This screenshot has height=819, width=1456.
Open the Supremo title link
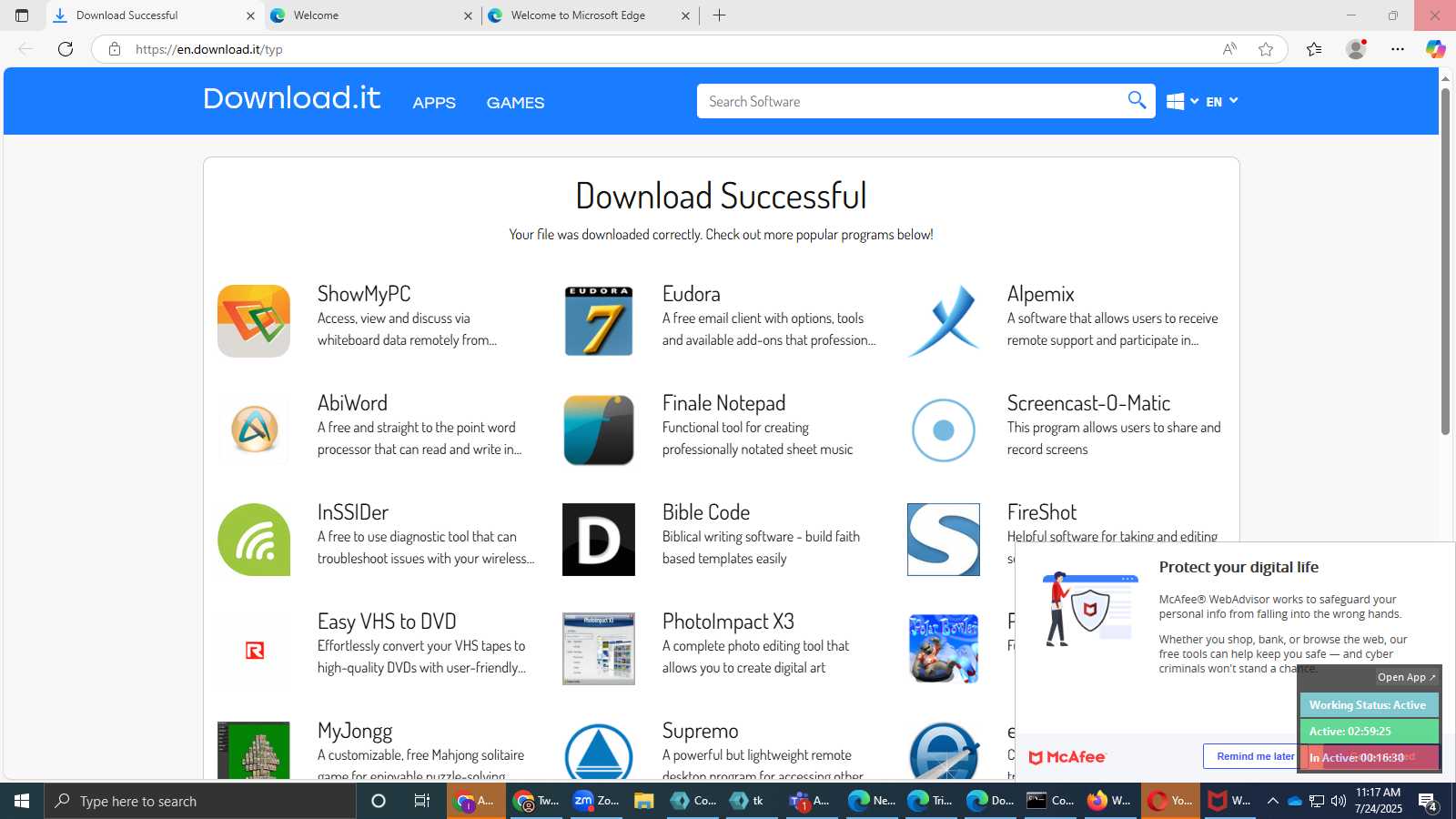tap(700, 731)
